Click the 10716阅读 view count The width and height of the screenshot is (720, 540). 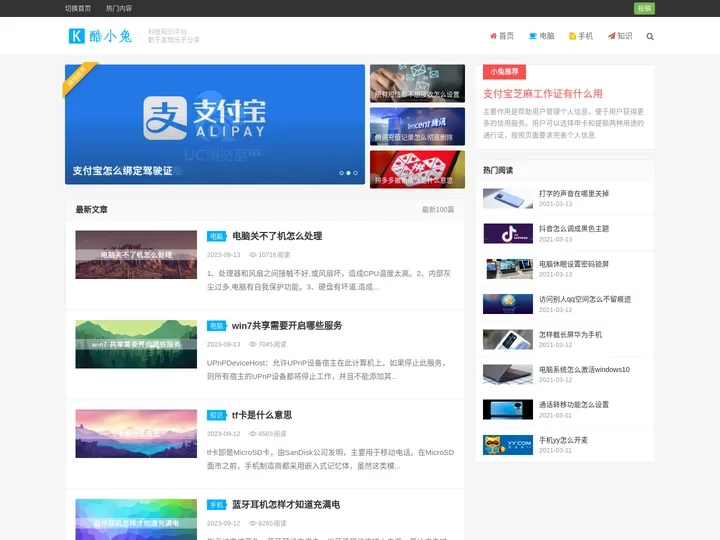click(270, 254)
